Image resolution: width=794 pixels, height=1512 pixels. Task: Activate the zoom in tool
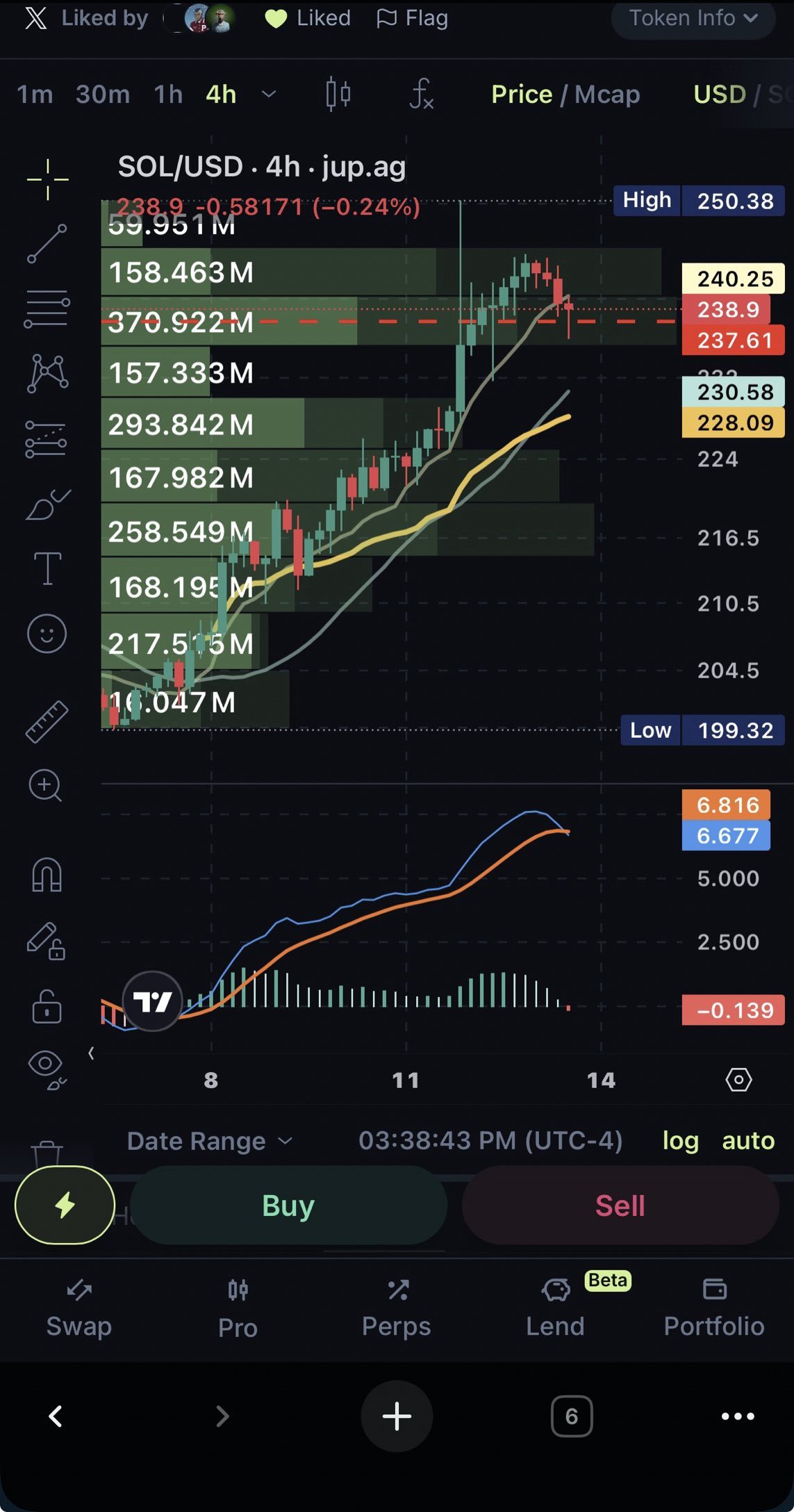(45, 786)
